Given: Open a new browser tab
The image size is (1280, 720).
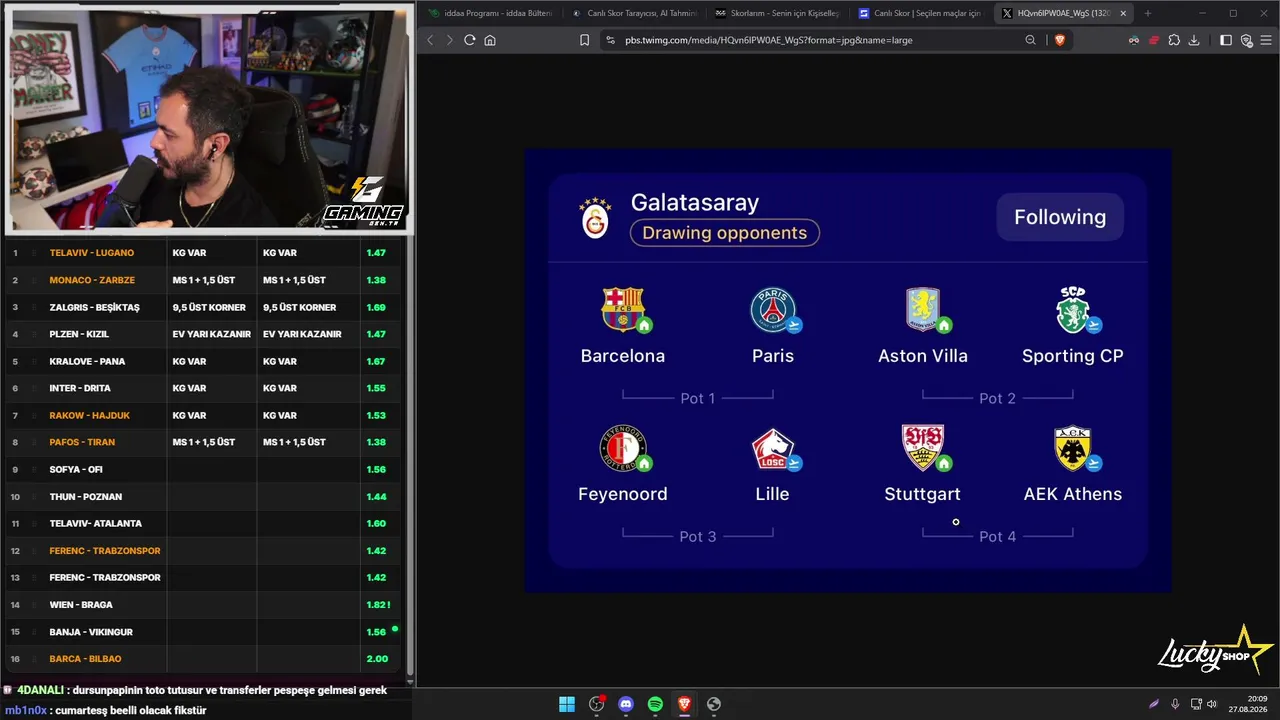Looking at the screenshot, I should (1147, 13).
